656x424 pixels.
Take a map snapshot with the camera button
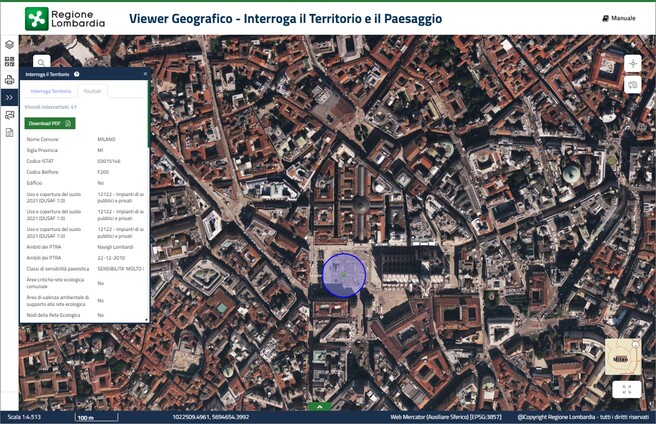[x=633, y=85]
